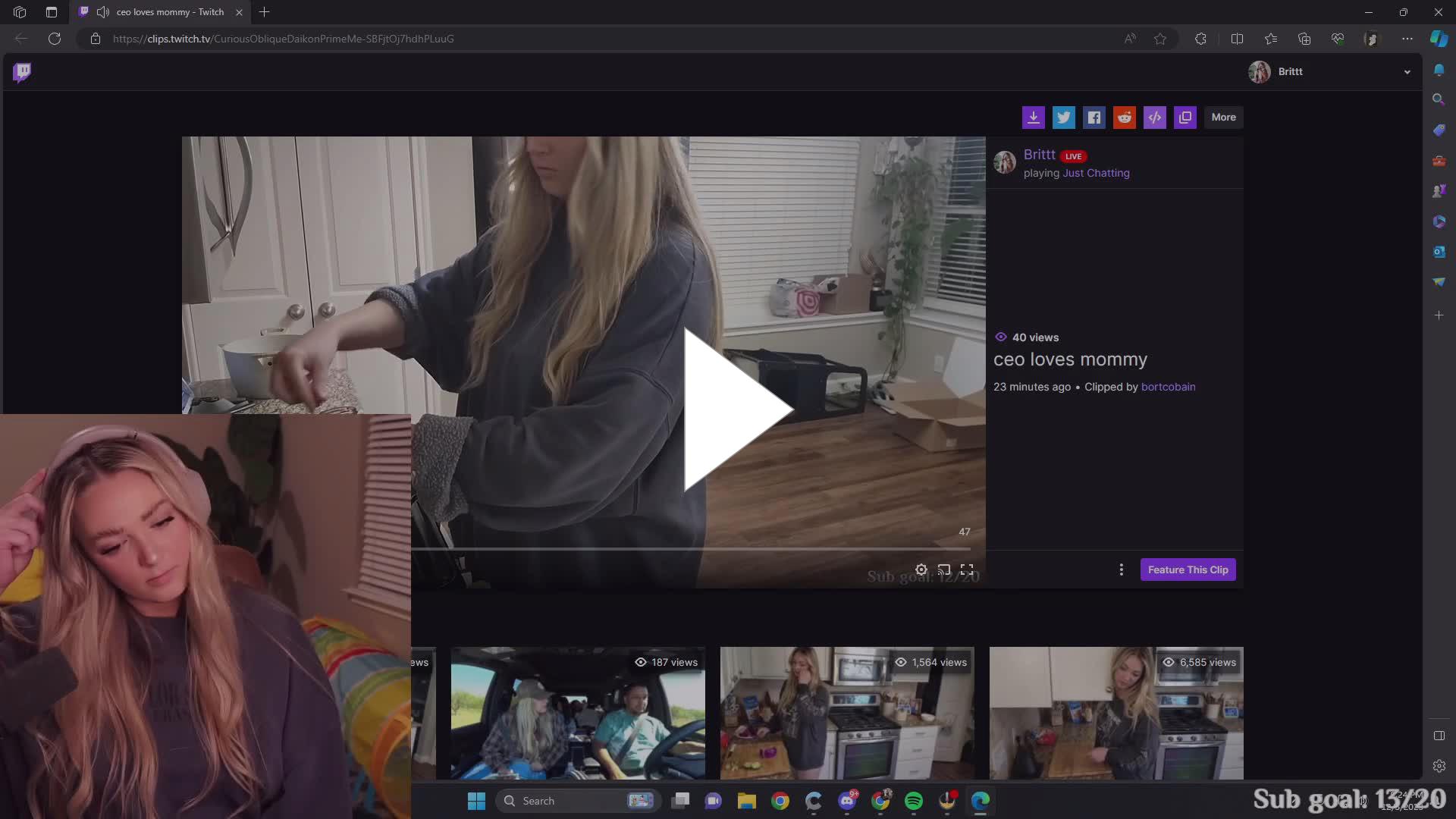
Task: Toggle the favorites star in address bar
Action: click(x=1160, y=39)
